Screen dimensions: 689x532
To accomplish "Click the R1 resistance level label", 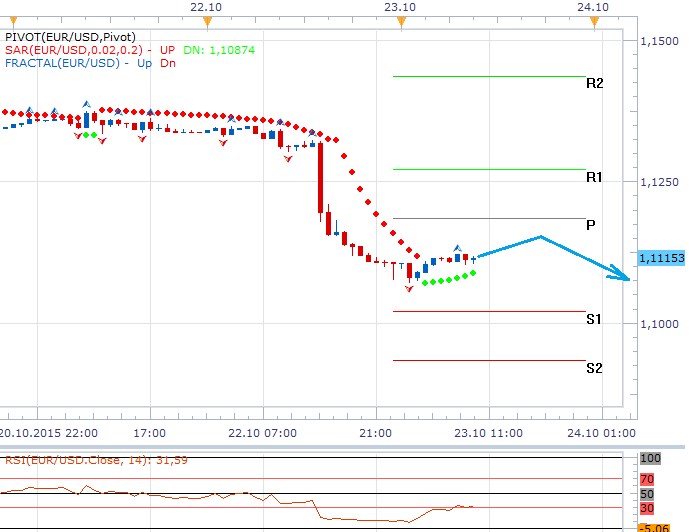I will (x=594, y=177).
